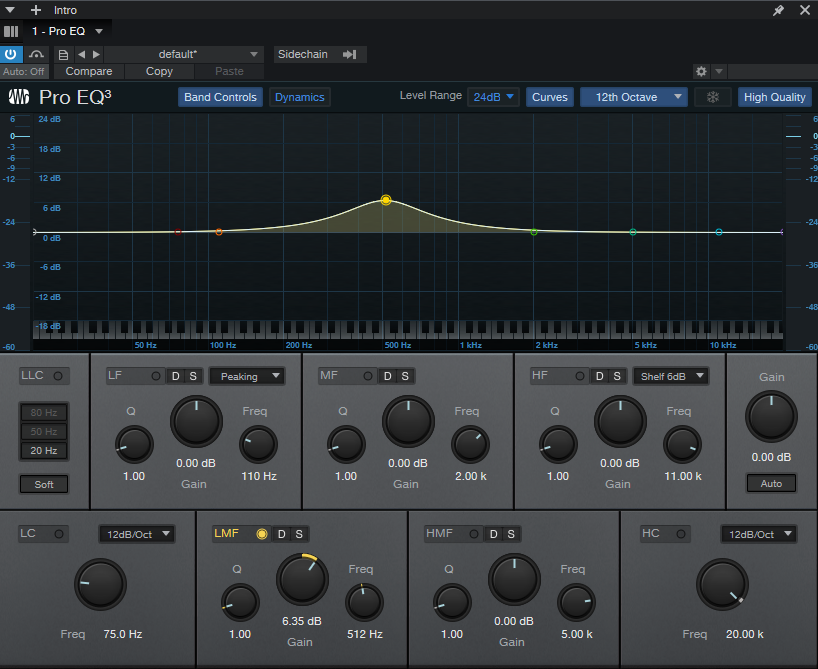Viewport: 818px width, 669px height.
Task: Toggle the Pro EQ power bypass button
Action: pyautogui.click(x=12, y=54)
